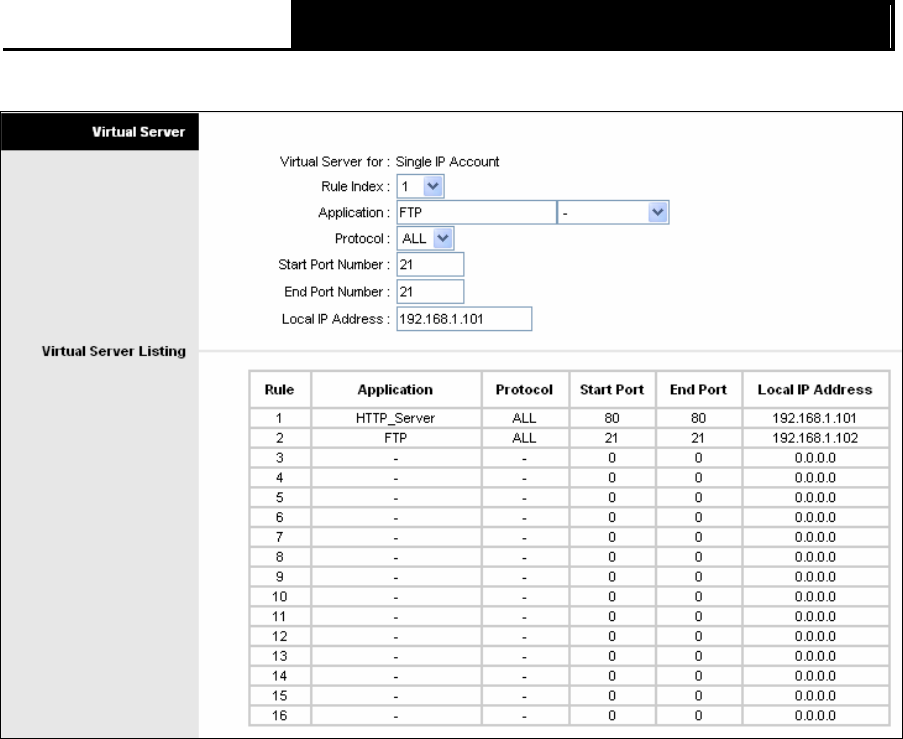Click the Protocol column header
903x739 pixels.
pyautogui.click(x=524, y=390)
